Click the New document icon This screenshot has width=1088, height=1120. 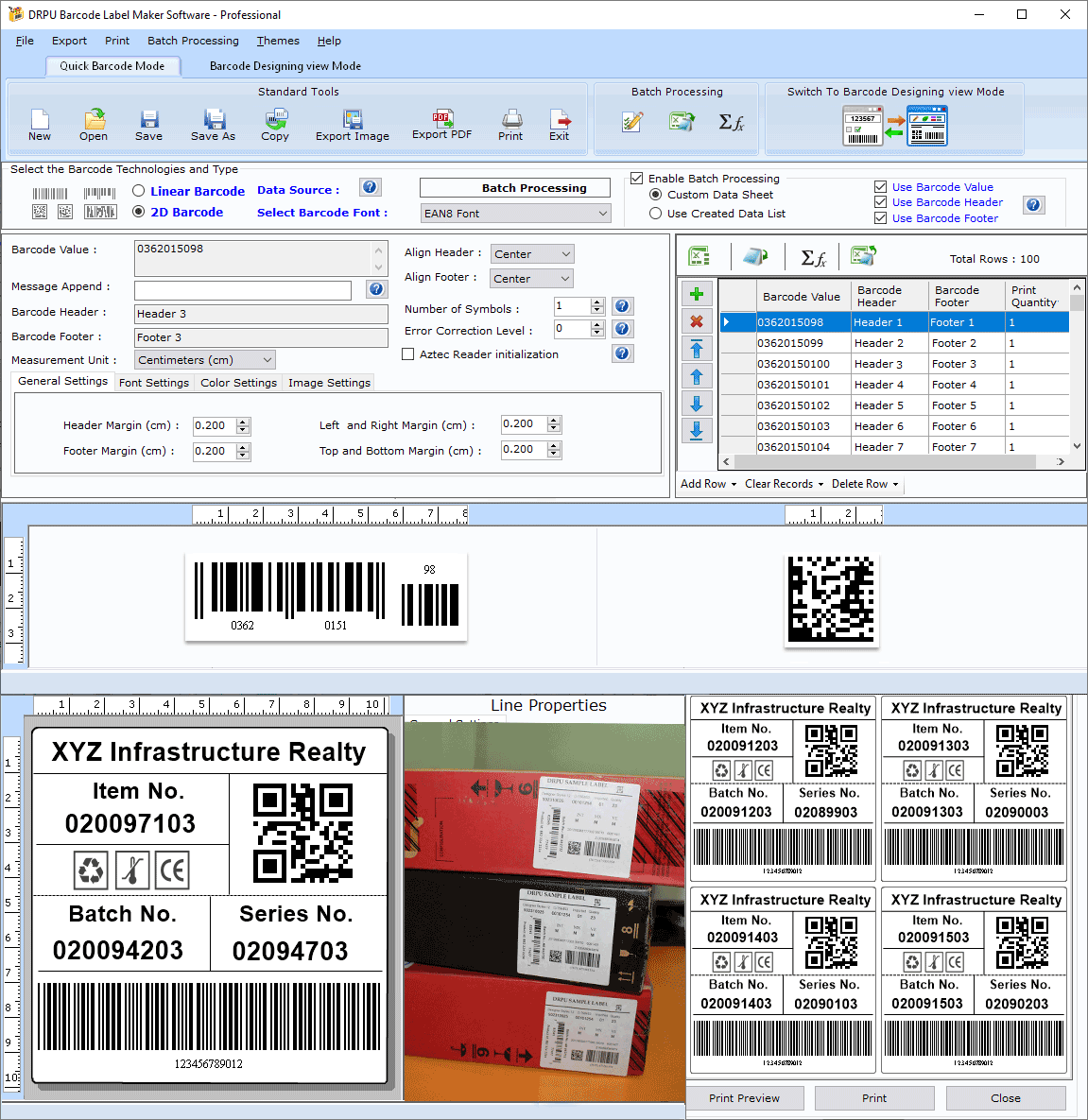pyautogui.click(x=40, y=124)
